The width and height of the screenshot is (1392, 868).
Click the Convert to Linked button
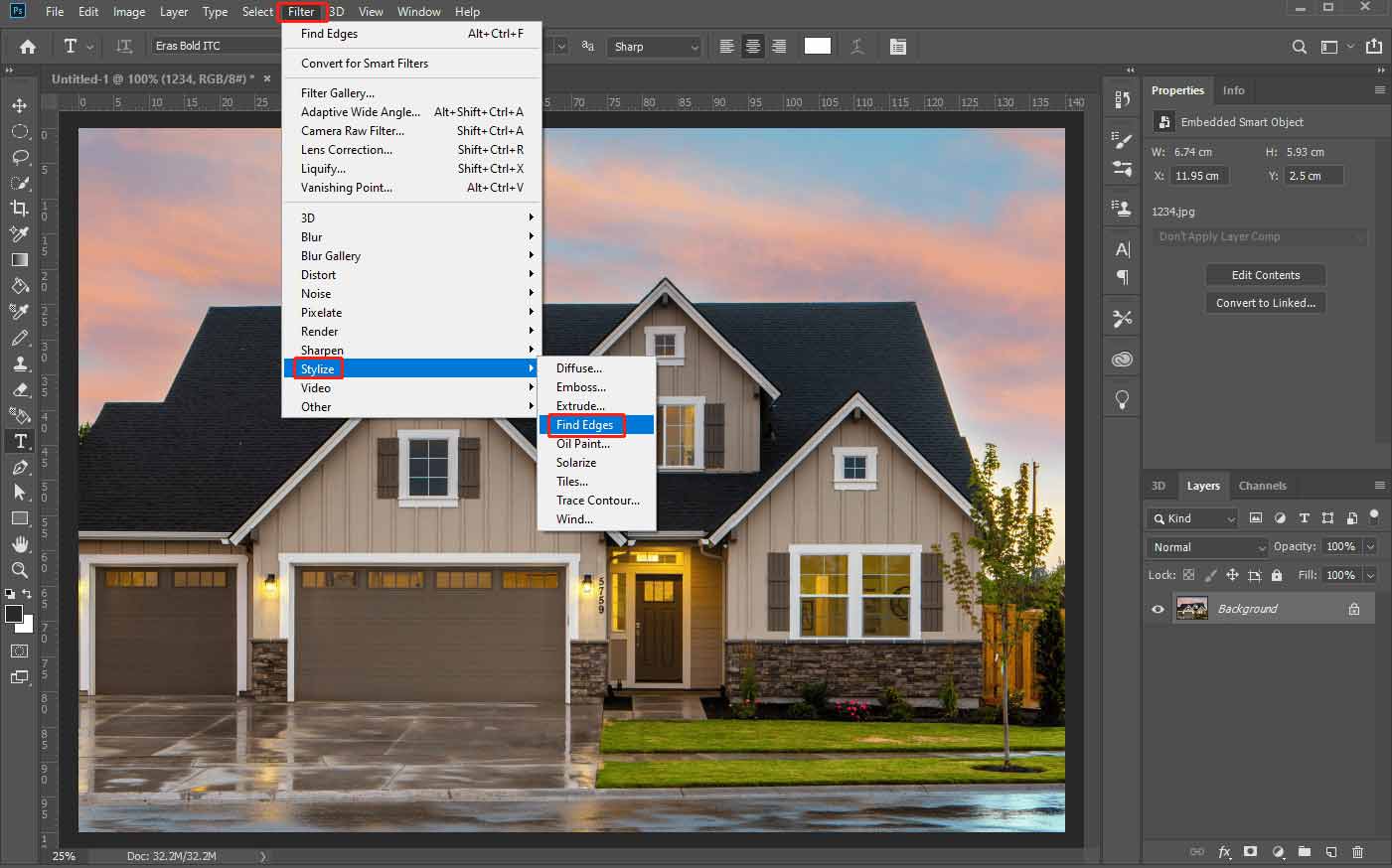[1265, 302]
